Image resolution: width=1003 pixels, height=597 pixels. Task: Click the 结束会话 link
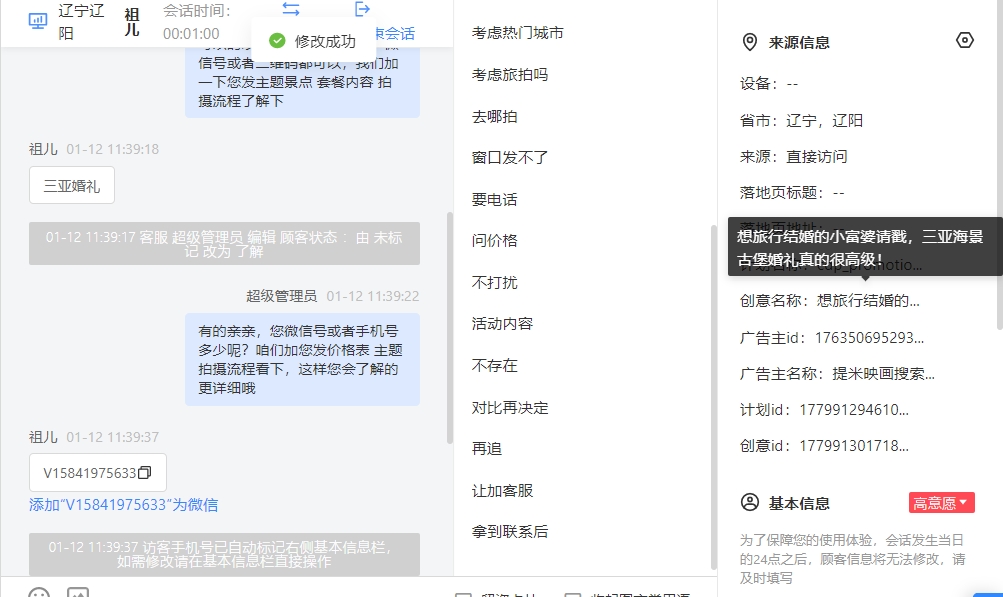click(395, 33)
